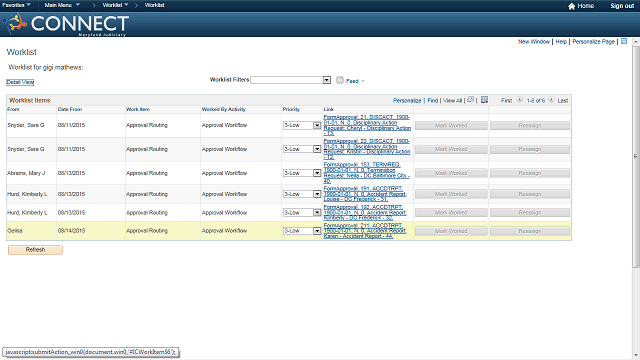
Task: Expand the Feed dropdown arrow
Action: pyautogui.click(x=363, y=81)
